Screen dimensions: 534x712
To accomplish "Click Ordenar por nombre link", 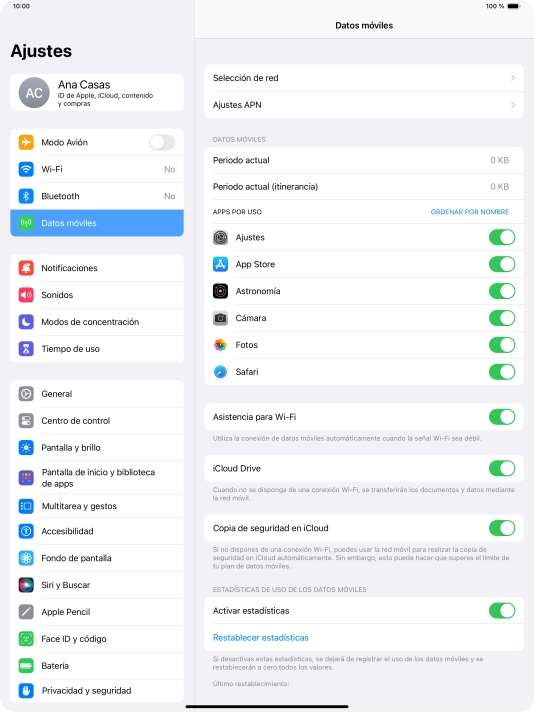I will (x=470, y=212).
